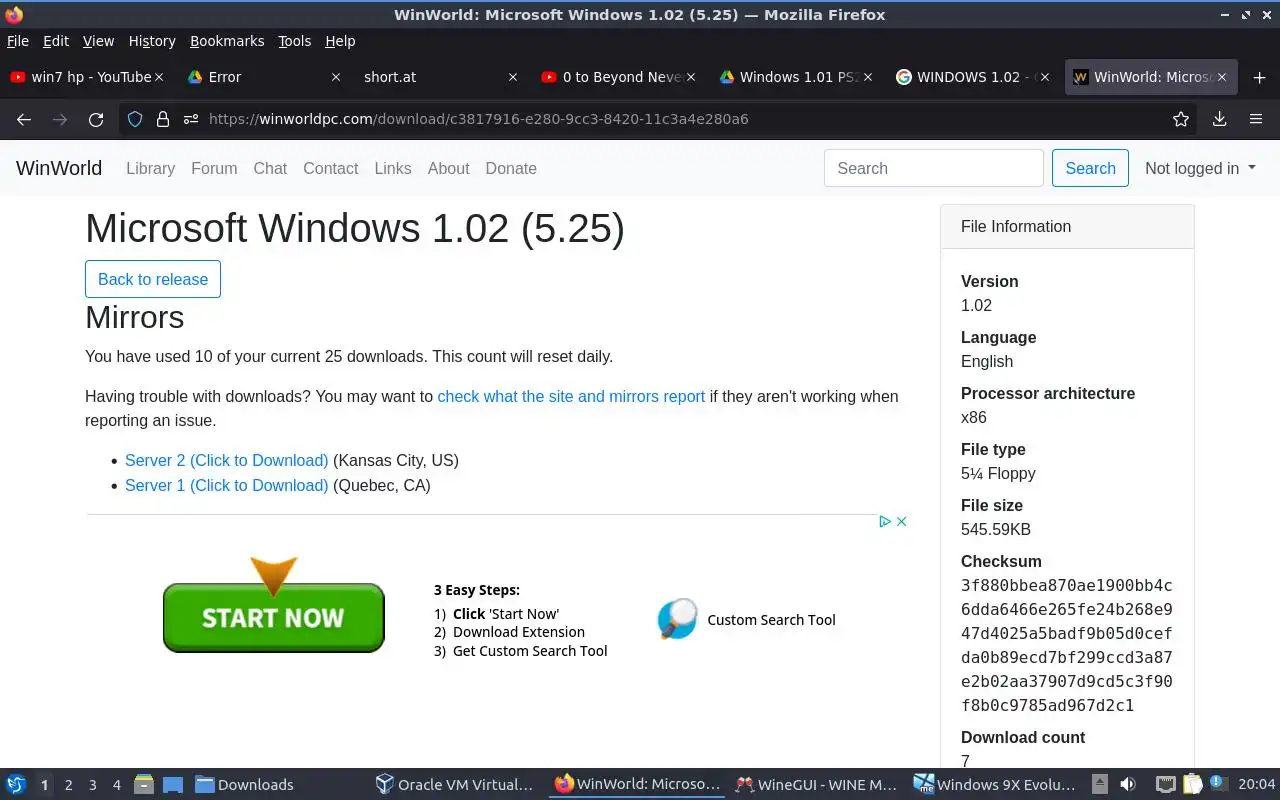Viewport: 1280px width, 800px height.
Task: Download from Server 2 (Kansas City)
Action: click(x=226, y=460)
